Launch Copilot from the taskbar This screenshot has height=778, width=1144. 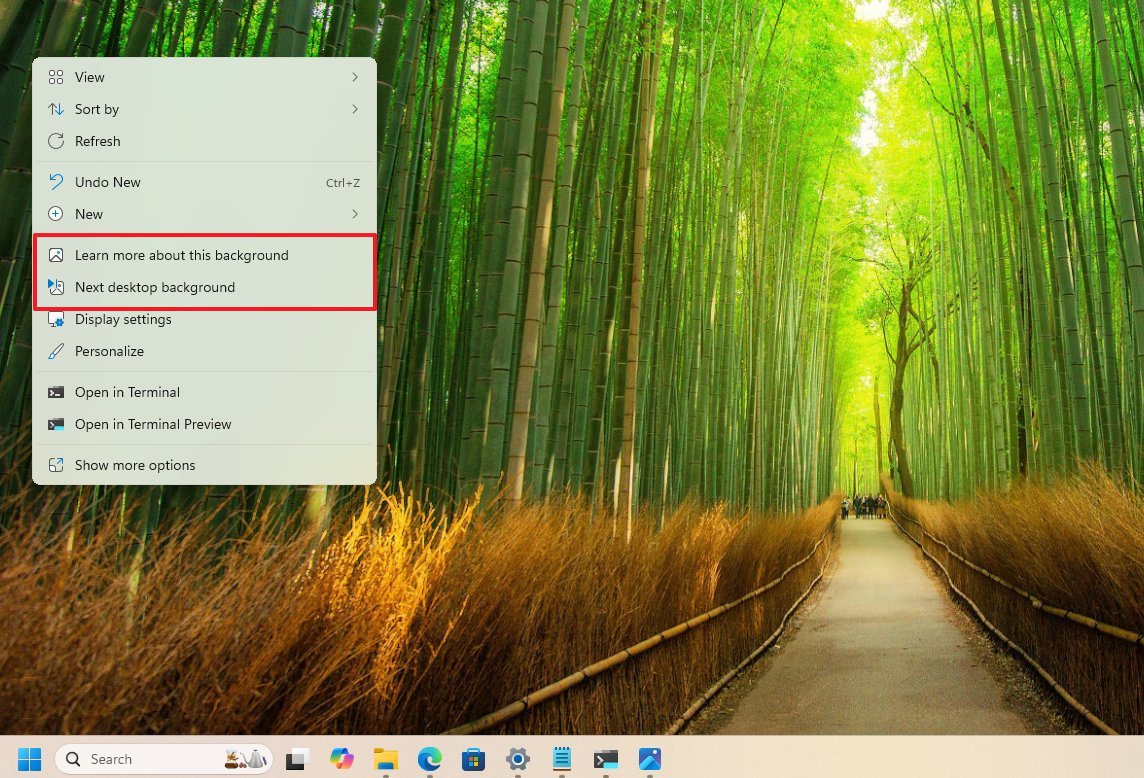coord(342,759)
